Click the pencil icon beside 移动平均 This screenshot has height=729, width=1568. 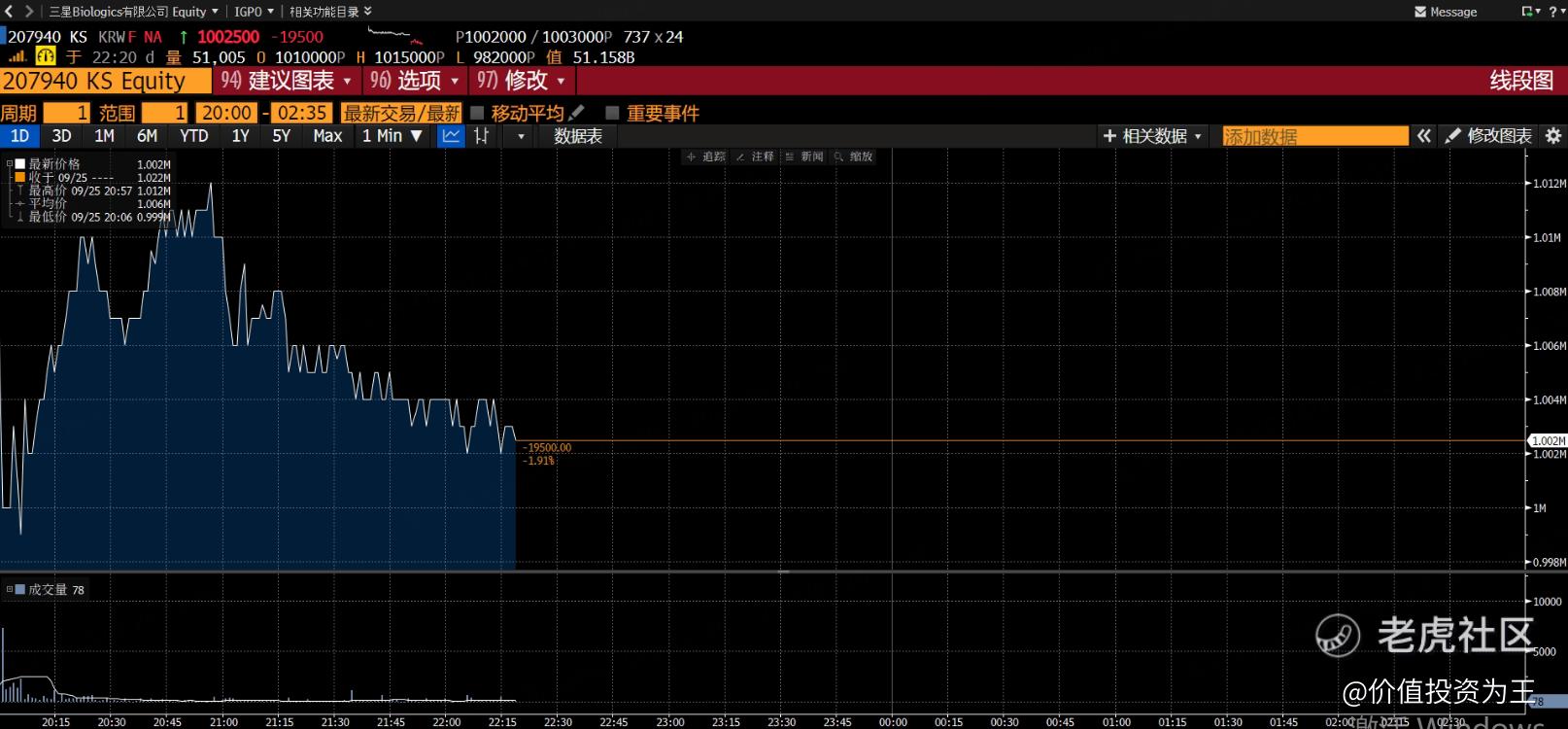pos(576,113)
